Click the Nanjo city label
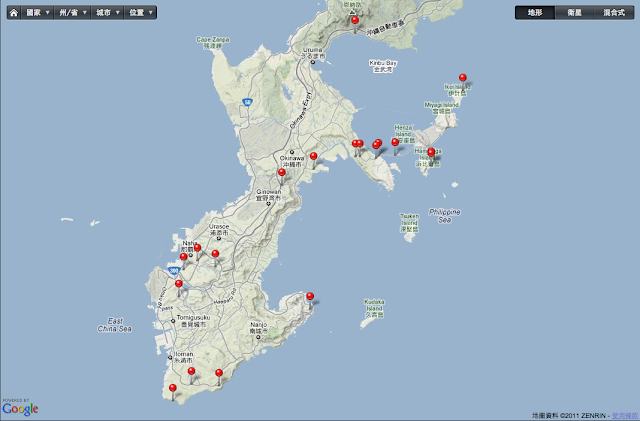 click(x=259, y=327)
